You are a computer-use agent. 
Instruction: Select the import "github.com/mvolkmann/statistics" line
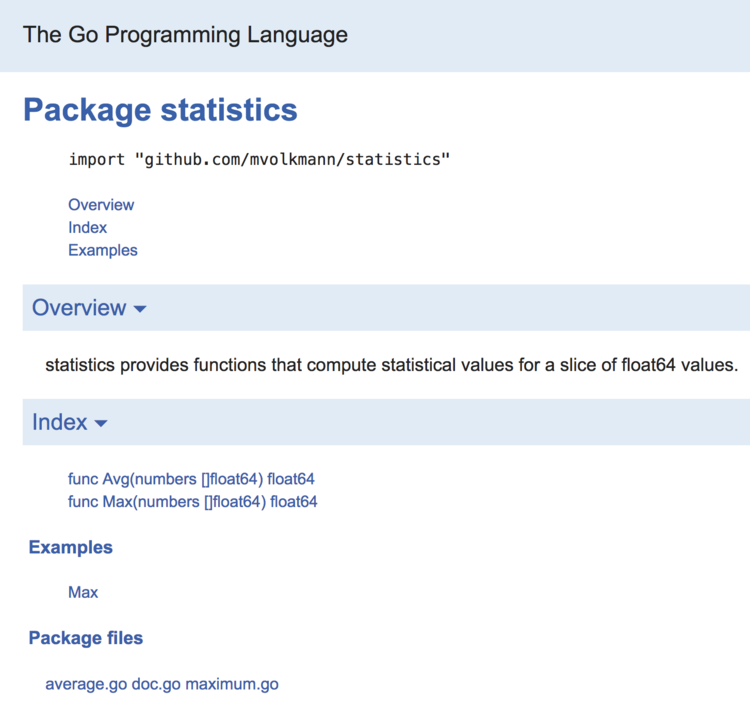(x=259, y=159)
